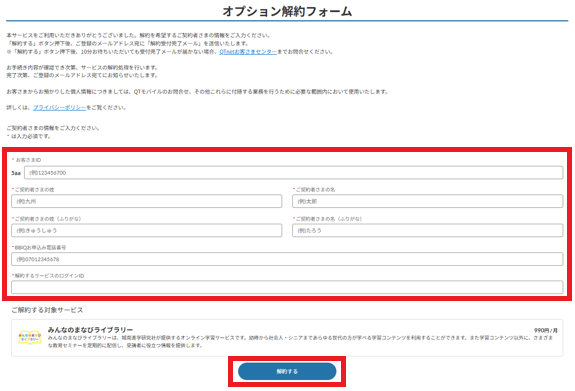Focus the BBIQお申込み電話番号 input field
This screenshot has height=391, width=575.
[287, 259]
